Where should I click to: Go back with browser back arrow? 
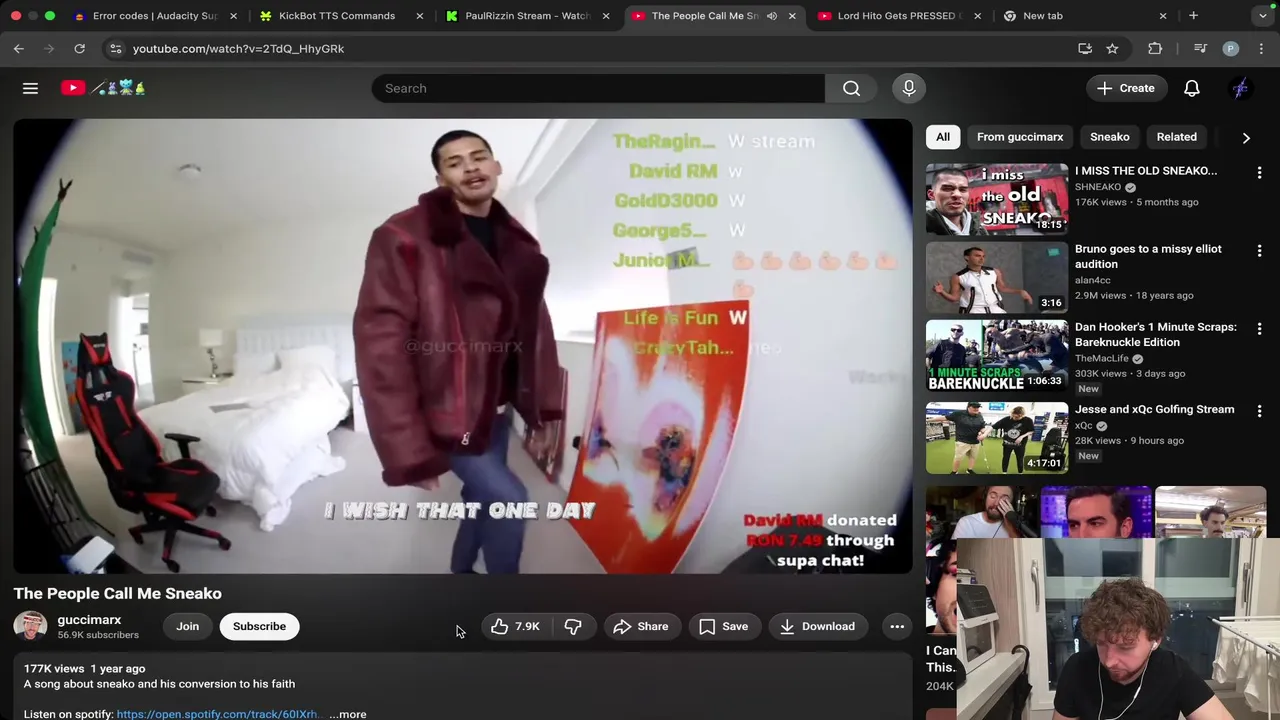19,48
